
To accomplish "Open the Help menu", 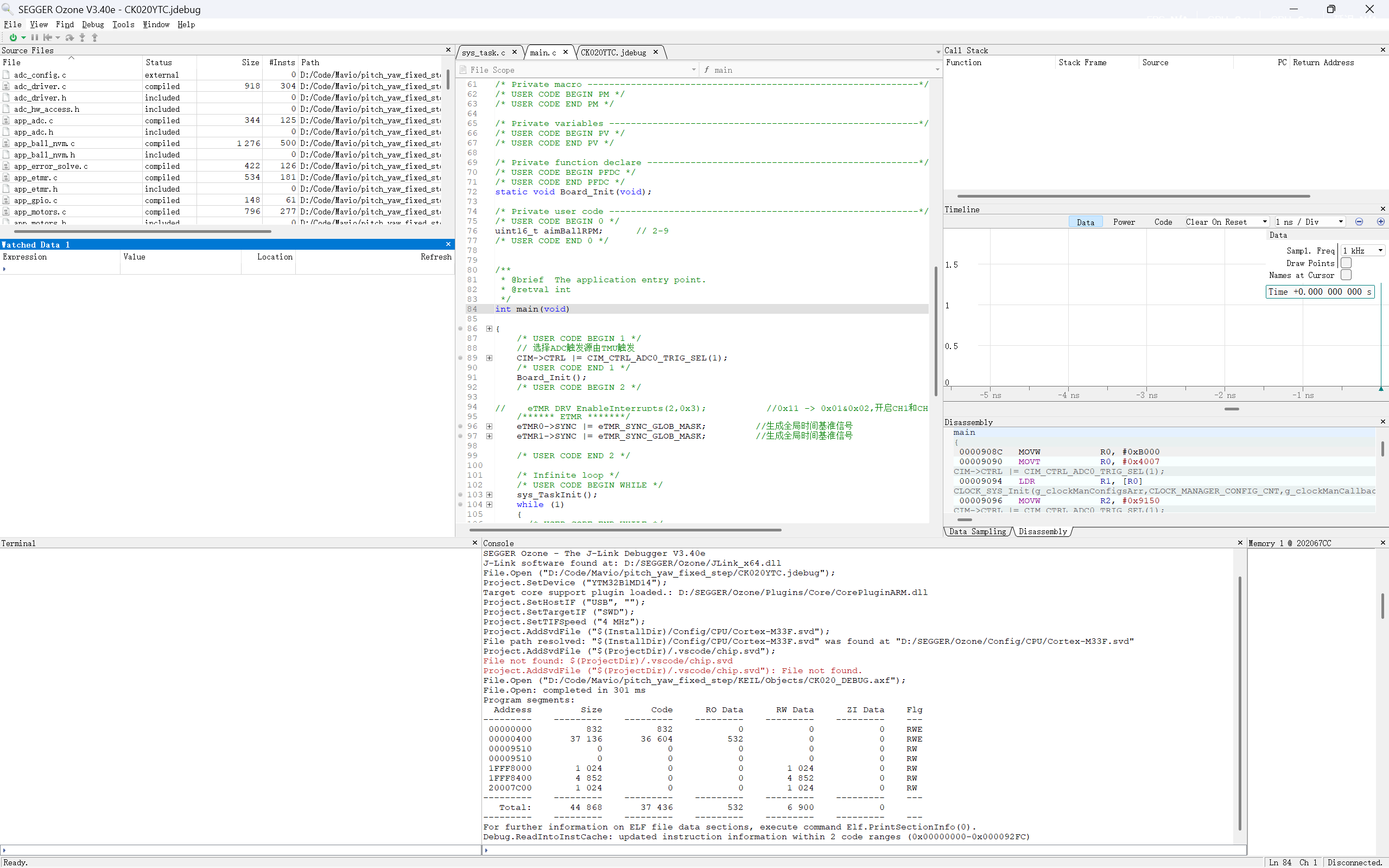I will coord(187,24).
